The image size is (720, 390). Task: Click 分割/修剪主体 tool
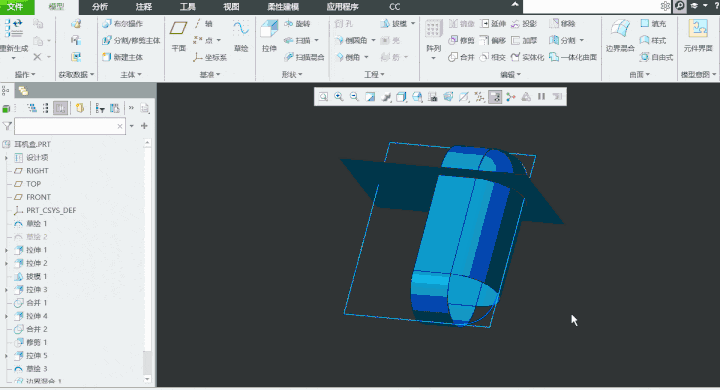[131, 40]
